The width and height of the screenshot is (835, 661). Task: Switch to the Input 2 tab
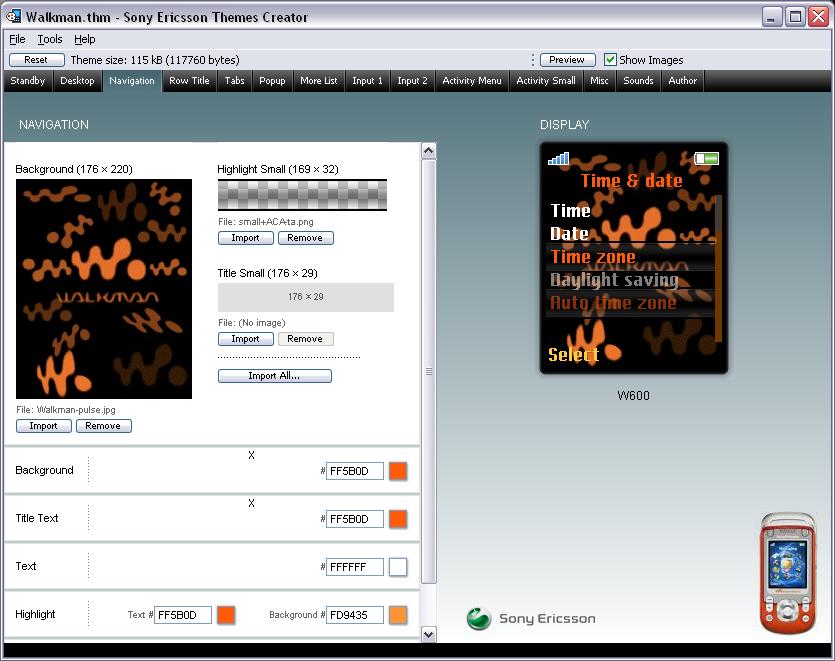point(412,81)
